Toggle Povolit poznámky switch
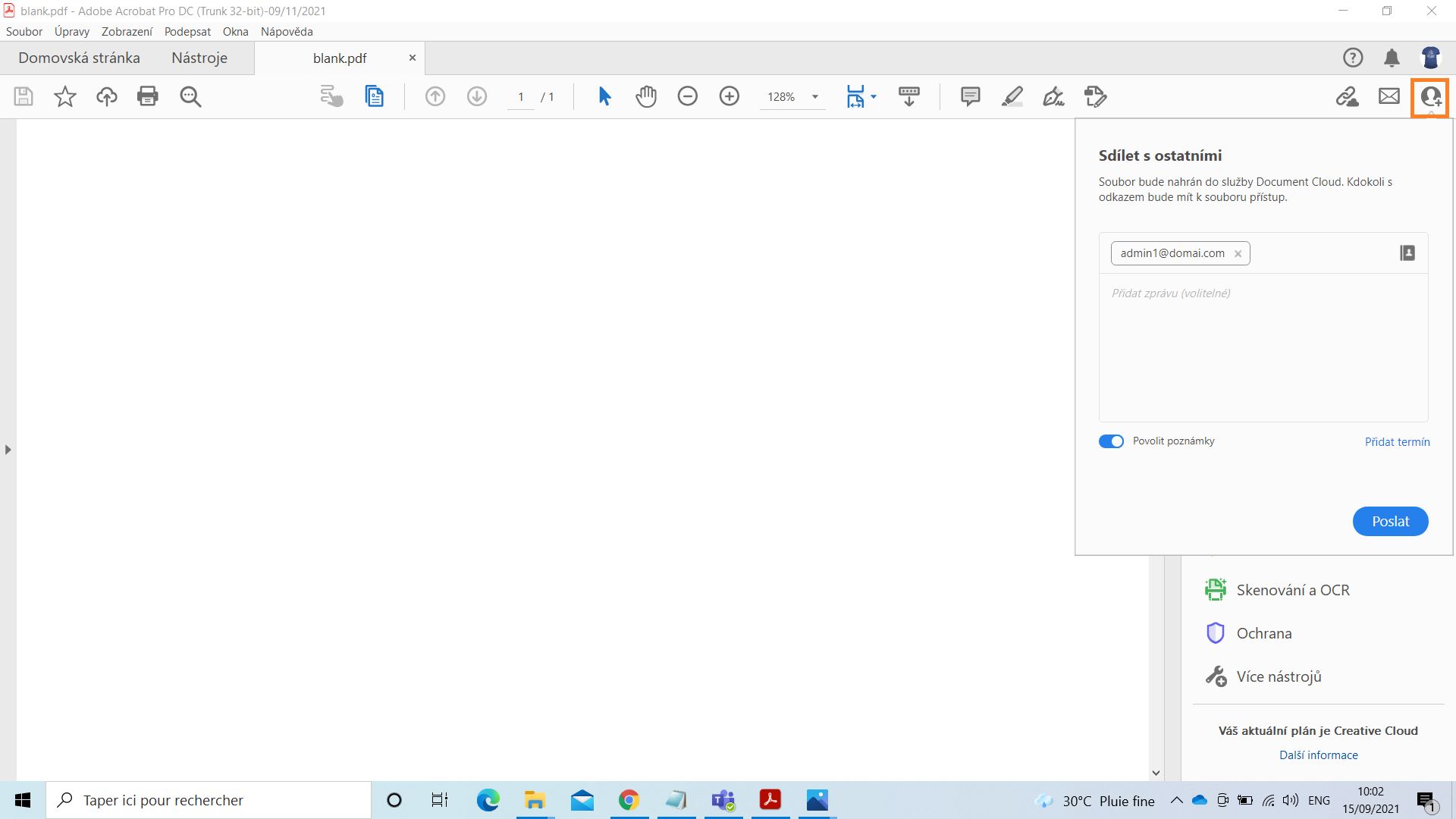Image resolution: width=1456 pixels, height=819 pixels. click(x=1111, y=441)
